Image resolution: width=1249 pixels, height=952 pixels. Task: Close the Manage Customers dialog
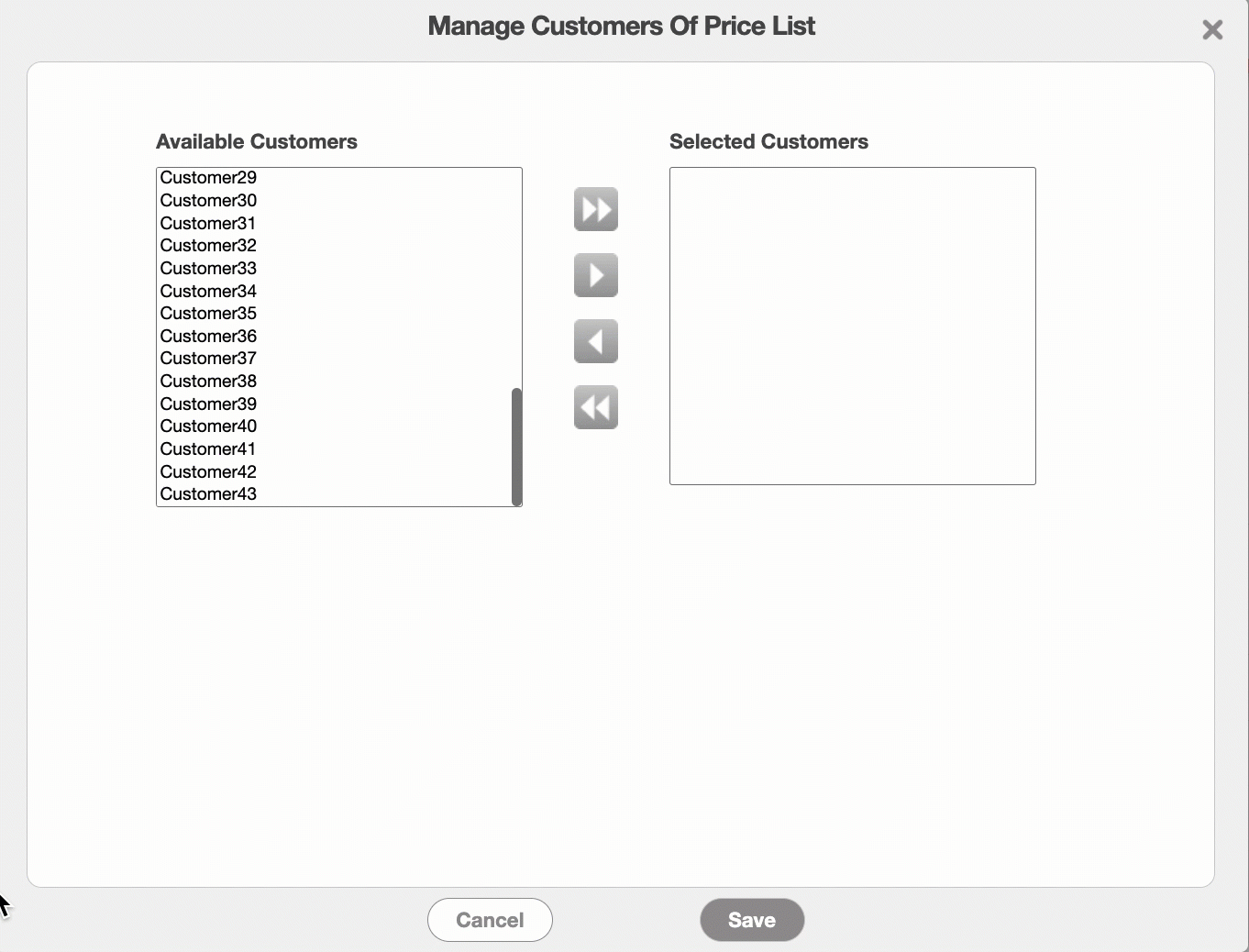pyautogui.click(x=1212, y=30)
